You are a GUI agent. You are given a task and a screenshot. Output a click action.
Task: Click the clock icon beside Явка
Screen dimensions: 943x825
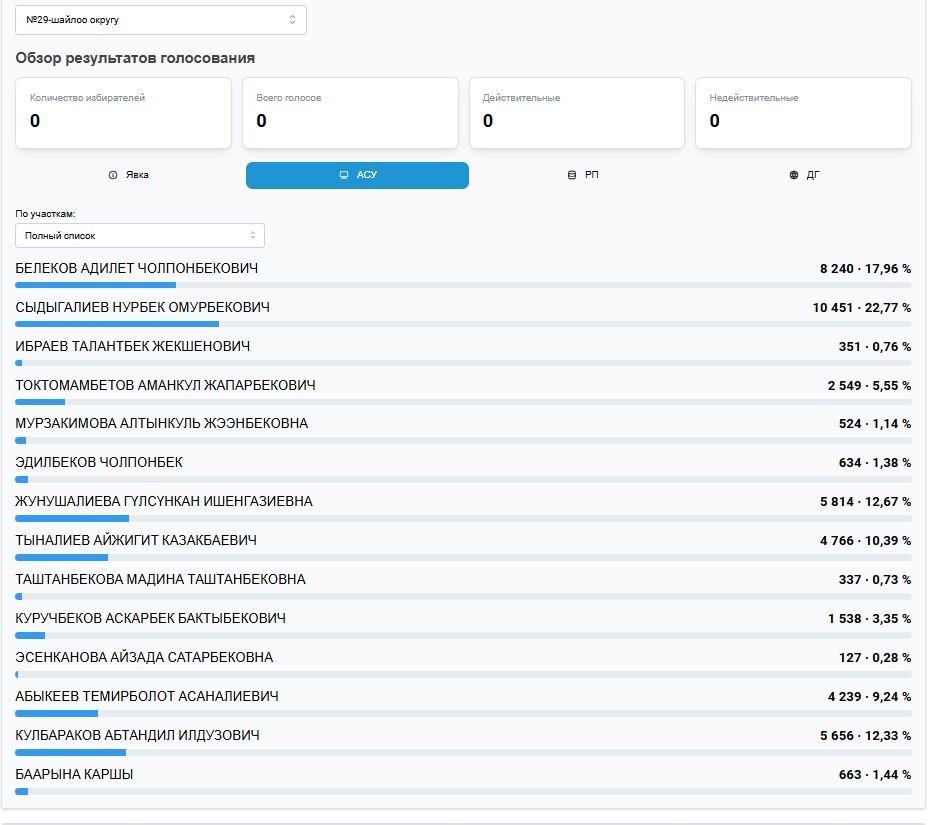(x=113, y=175)
